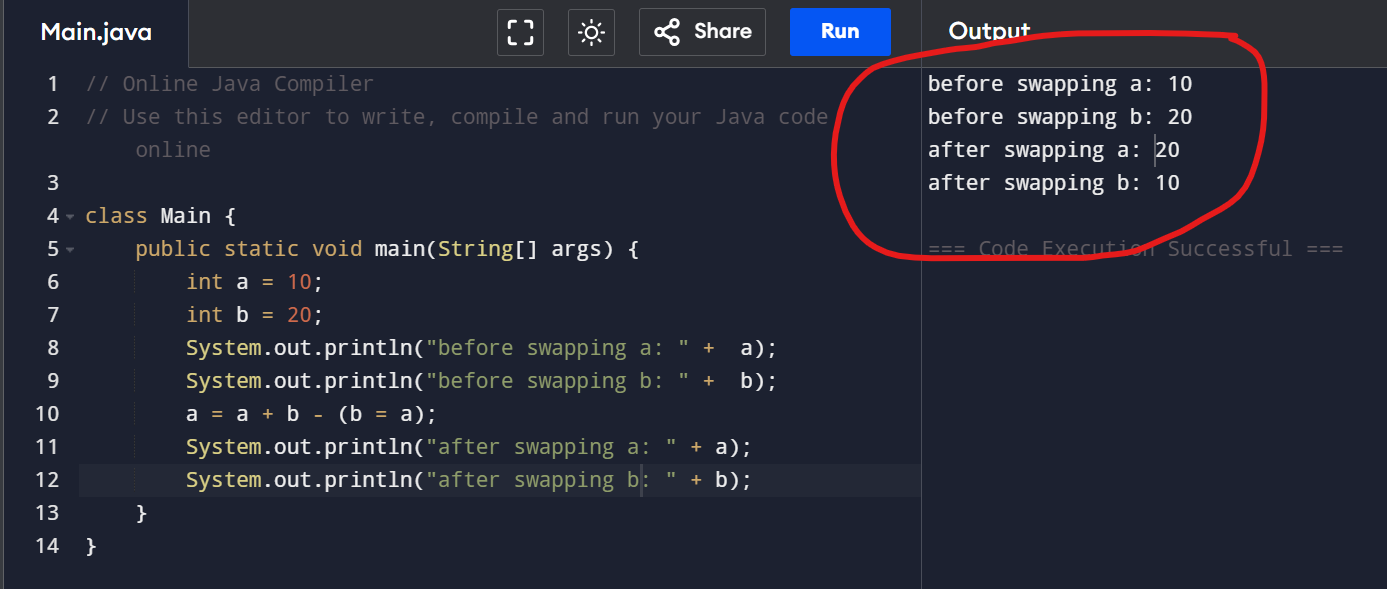Enter fullscreen mode with the brackets icon

[520, 32]
